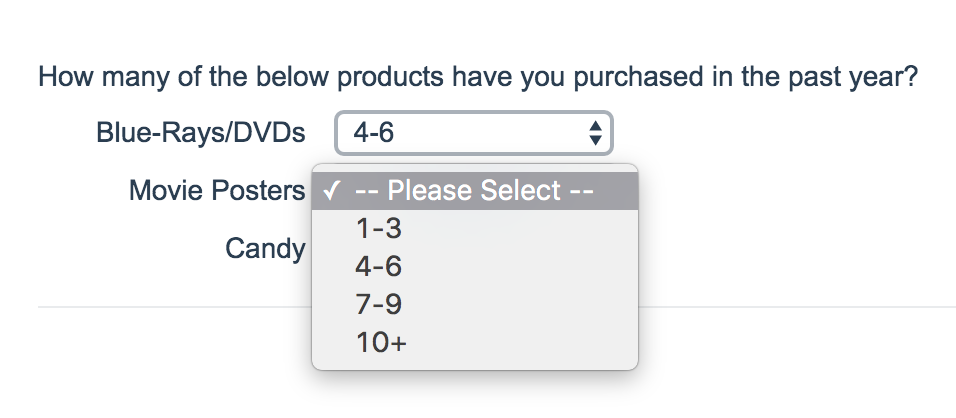Click the products purchased question text
956x418 pixels.
point(478,77)
